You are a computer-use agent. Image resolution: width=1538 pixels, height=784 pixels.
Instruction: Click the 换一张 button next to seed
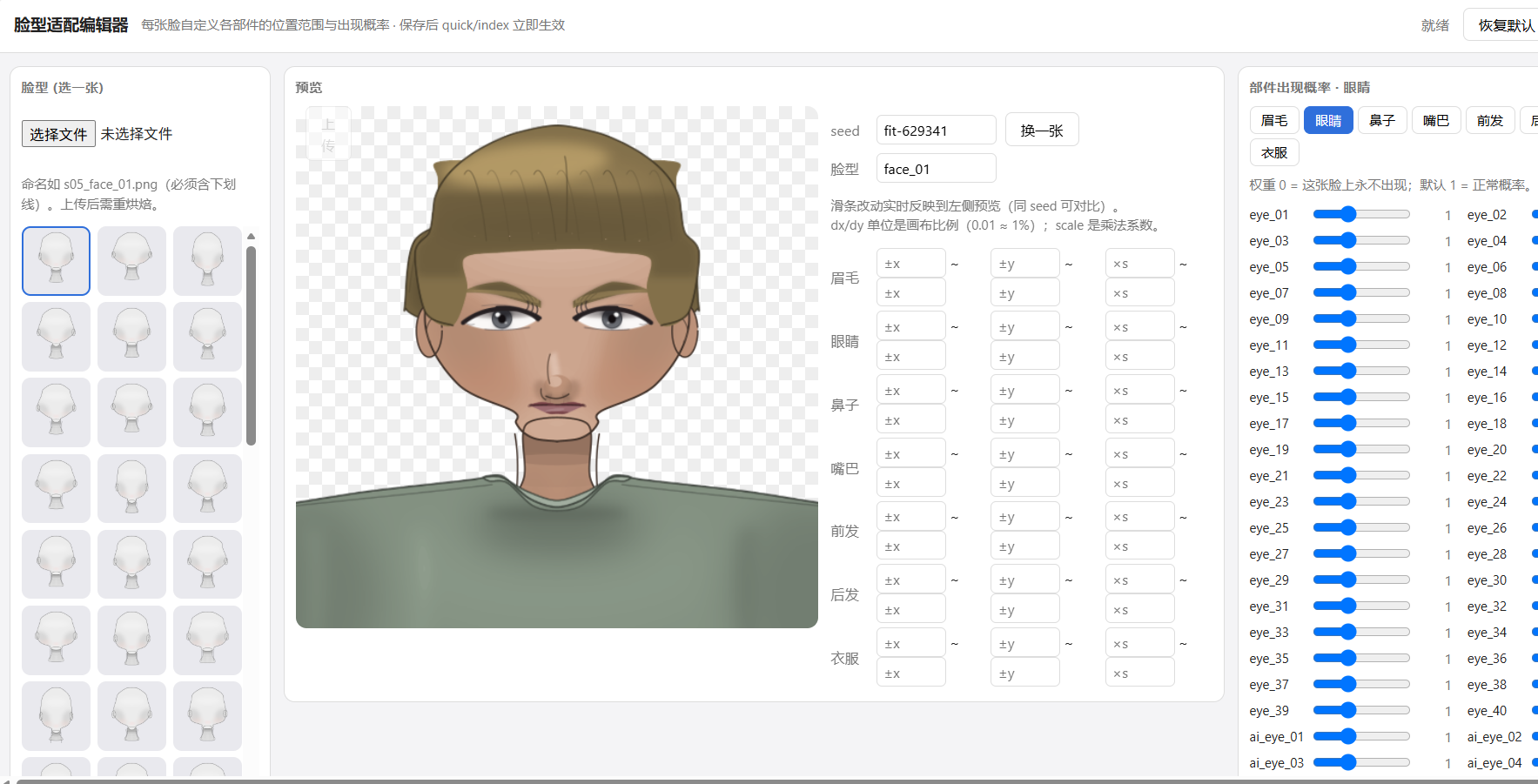[x=1042, y=130]
